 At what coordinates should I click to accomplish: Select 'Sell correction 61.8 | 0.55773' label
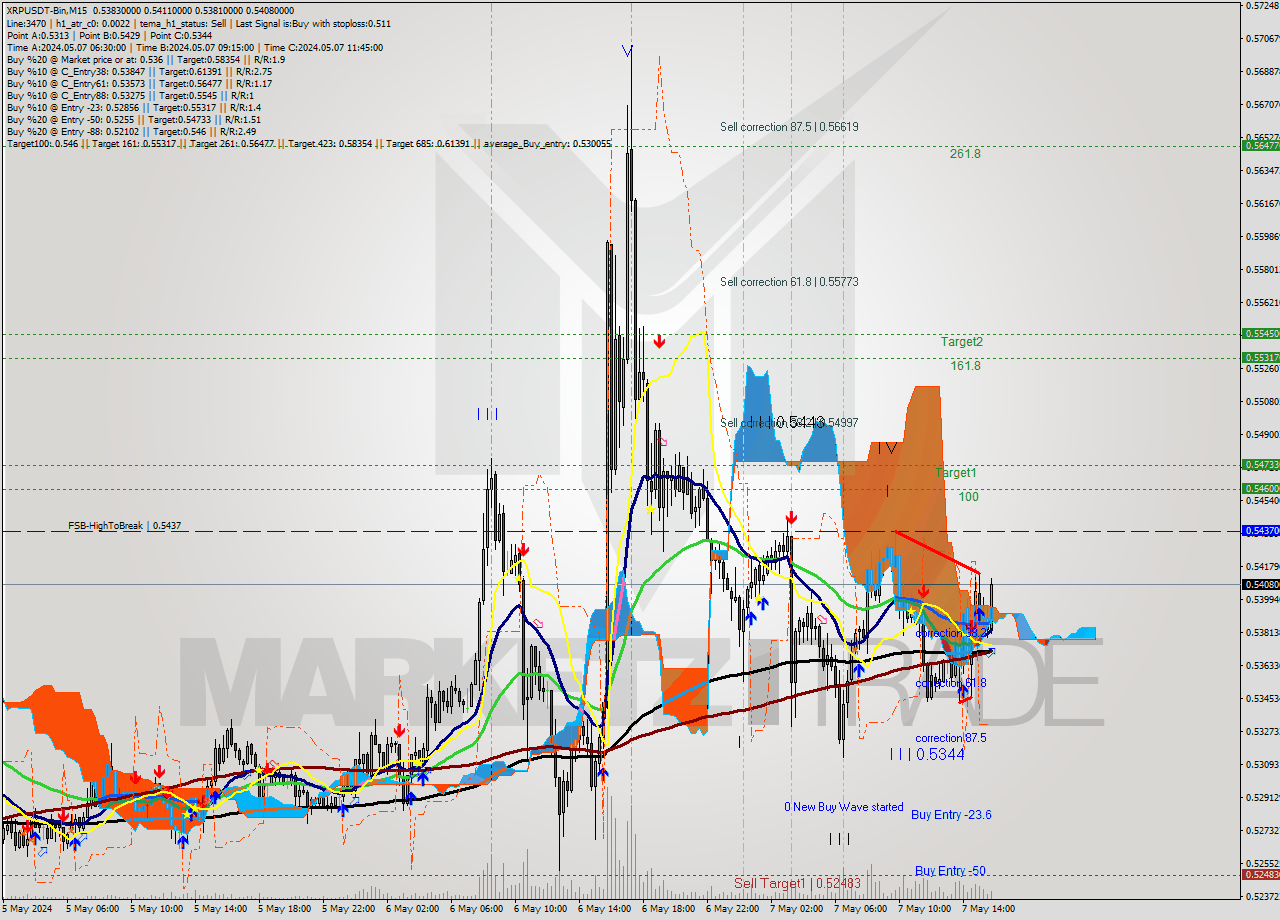[x=789, y=282]
